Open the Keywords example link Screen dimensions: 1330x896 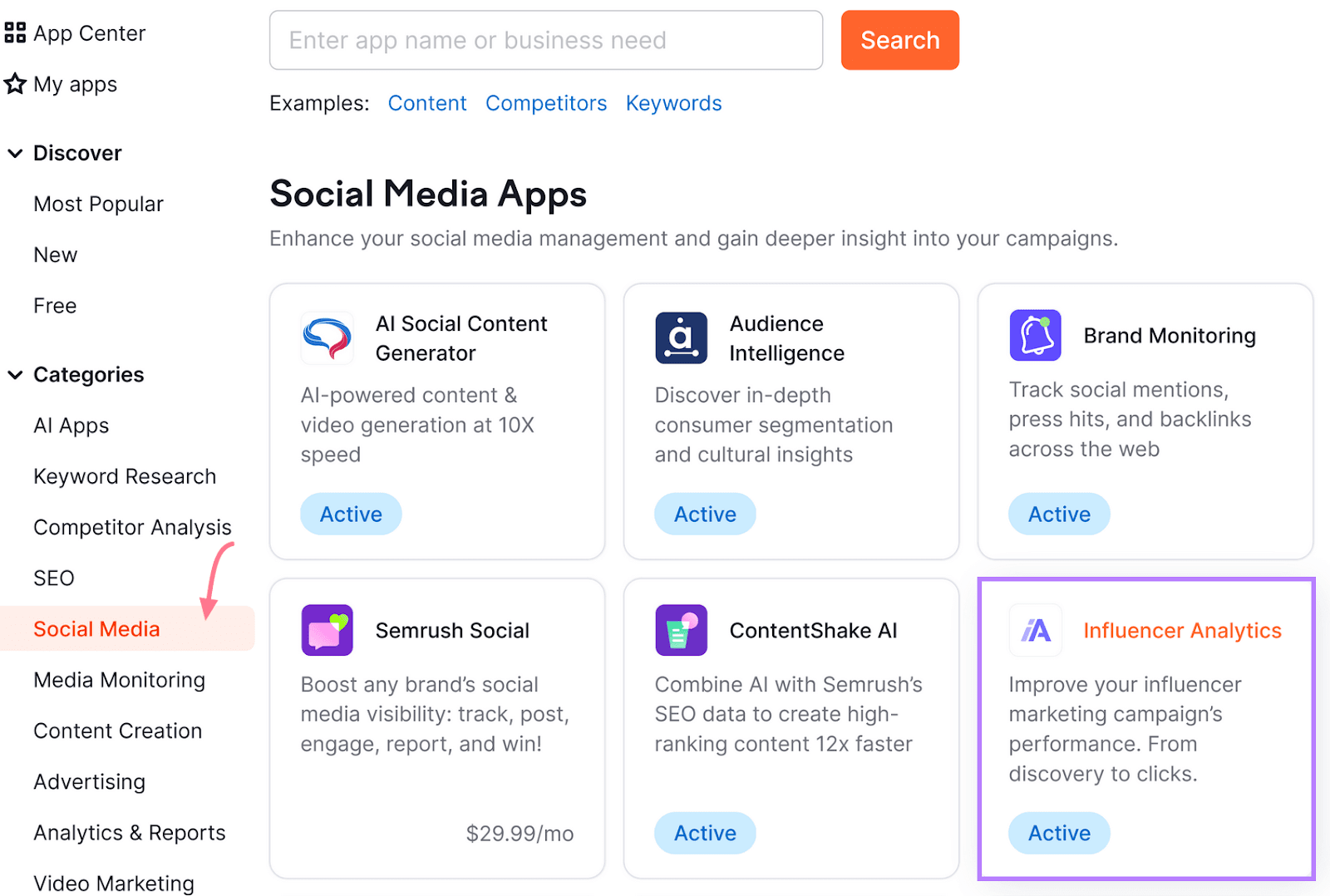click(x=673, y=102)
